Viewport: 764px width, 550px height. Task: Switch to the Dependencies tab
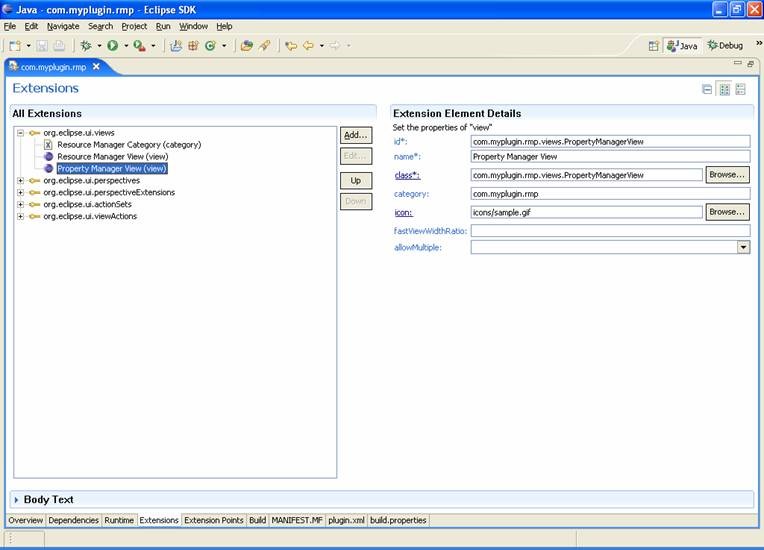pyautogui.click(x=74, y=520)
